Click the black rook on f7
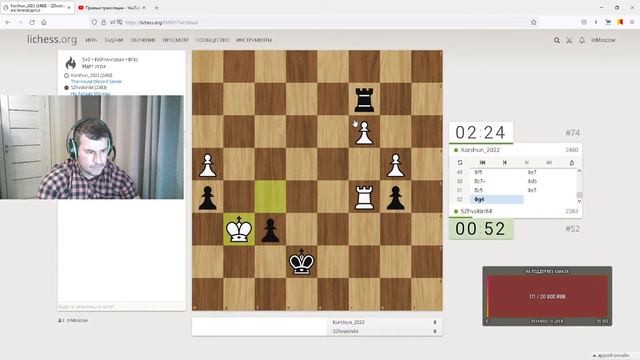640x360 pixels. pos(364,99)
